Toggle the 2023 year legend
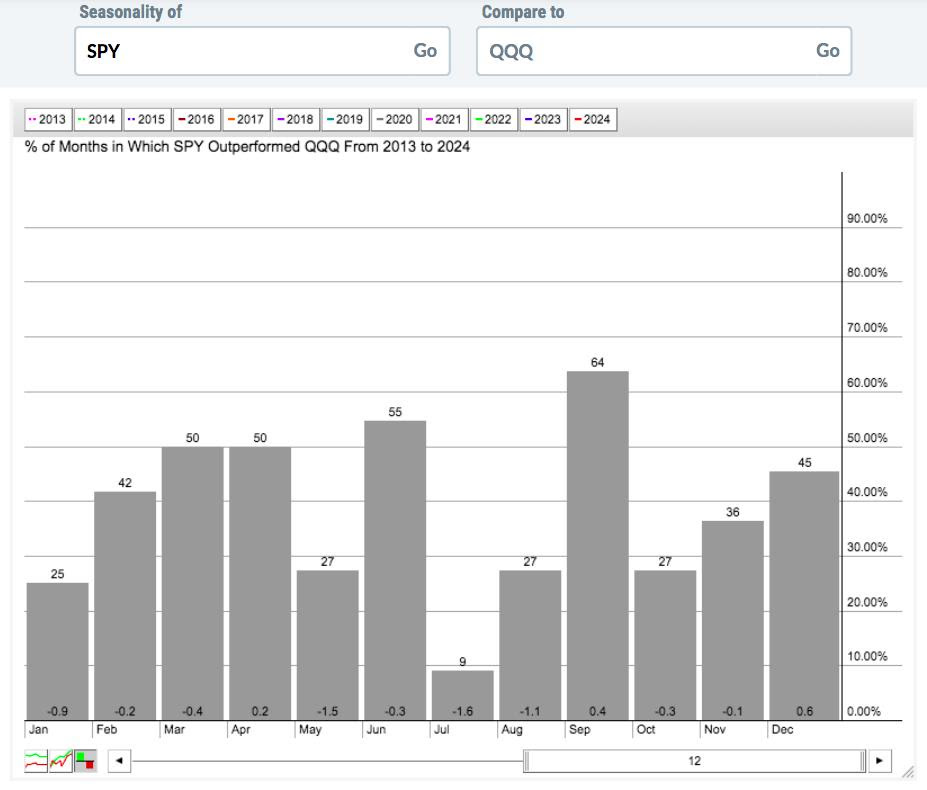 click(x=543, y=119)
